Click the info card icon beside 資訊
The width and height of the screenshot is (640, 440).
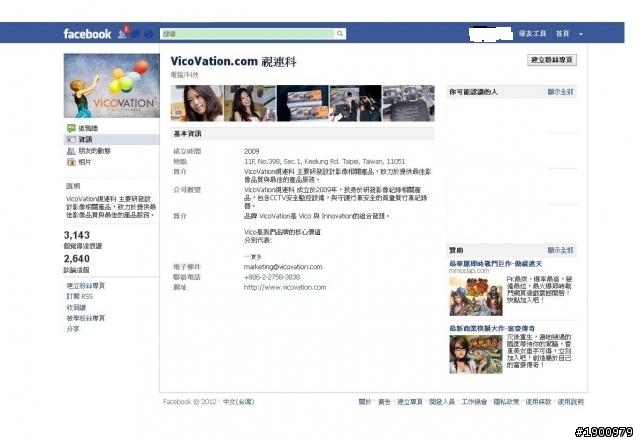pyautogui.click(x=71, y=140)
